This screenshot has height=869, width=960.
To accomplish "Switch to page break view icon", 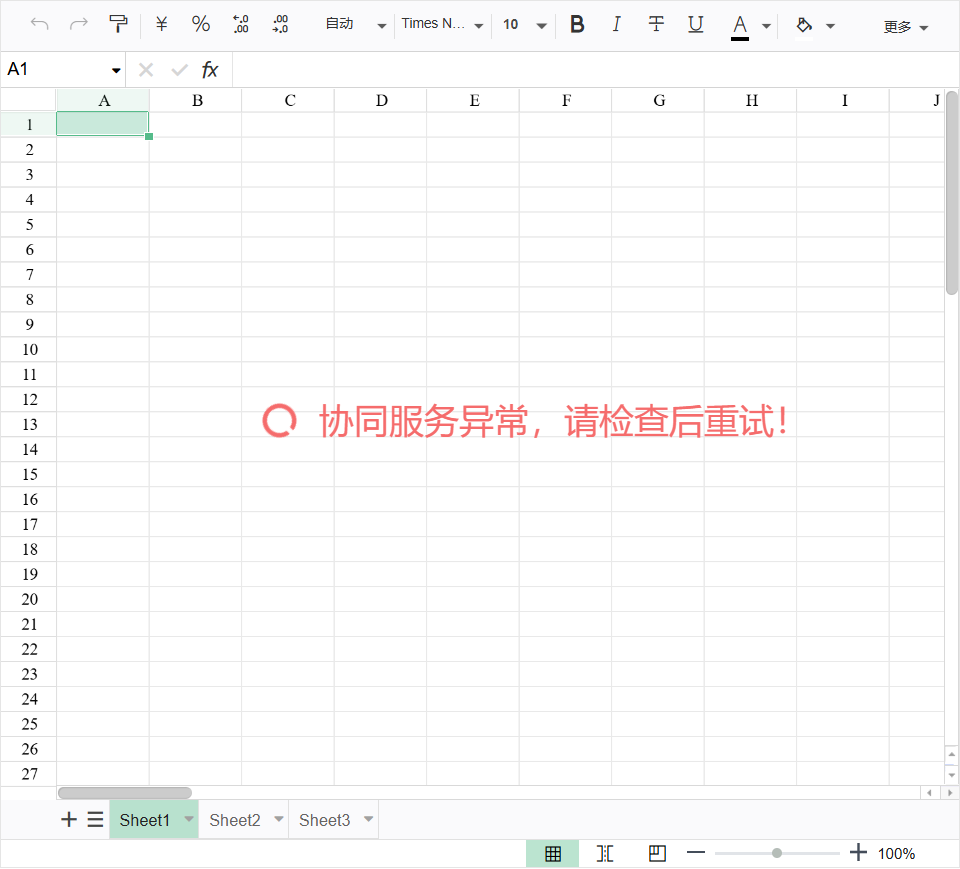I will (605, 854).
